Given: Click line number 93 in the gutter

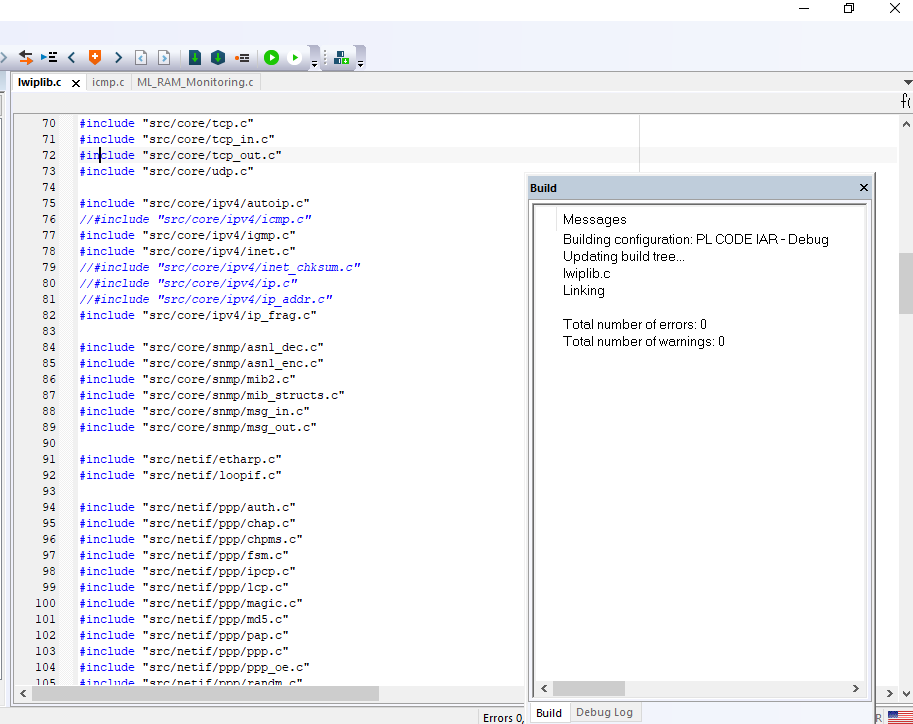Looking at the screenshot, I should click(49, 491).
